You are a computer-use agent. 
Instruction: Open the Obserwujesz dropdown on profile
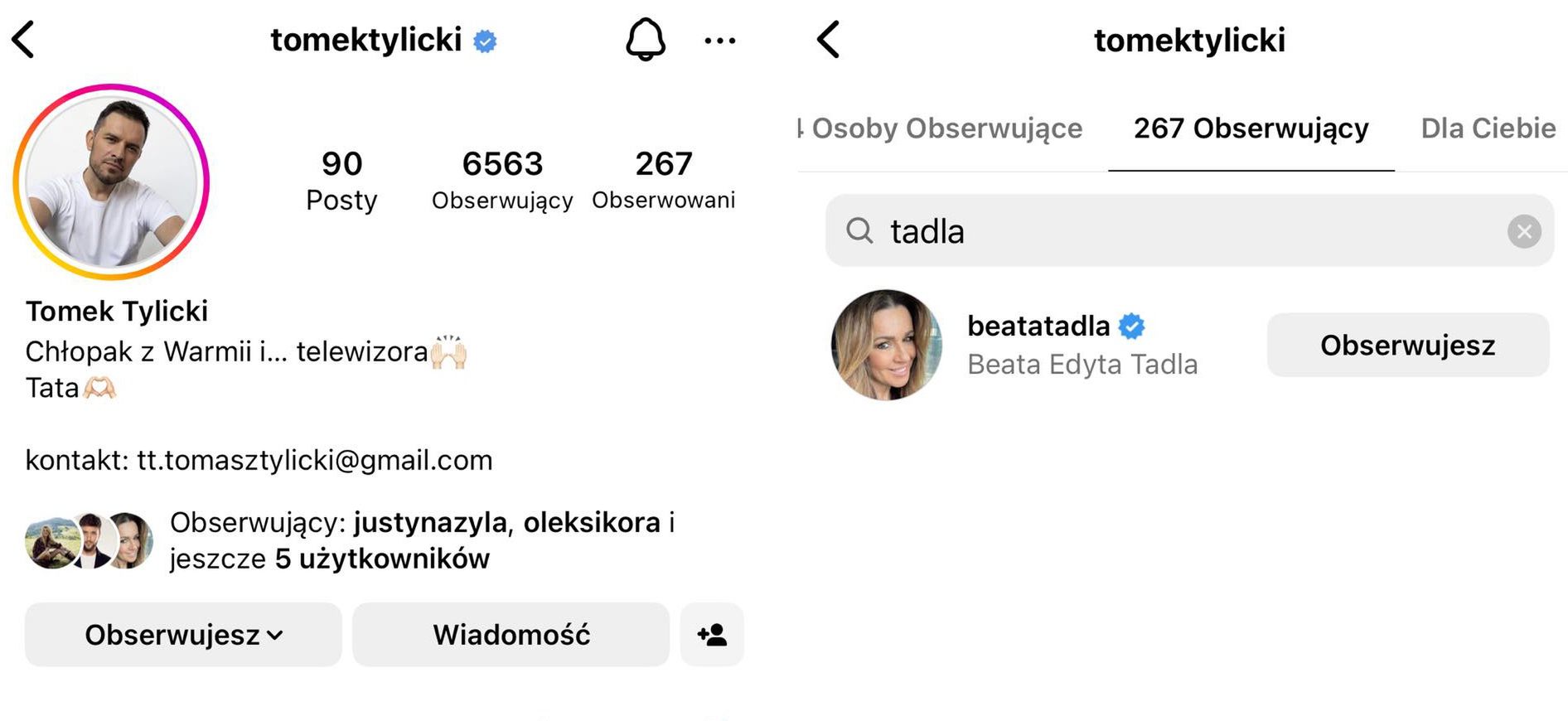pyautogui.click(x=183, y=635)
